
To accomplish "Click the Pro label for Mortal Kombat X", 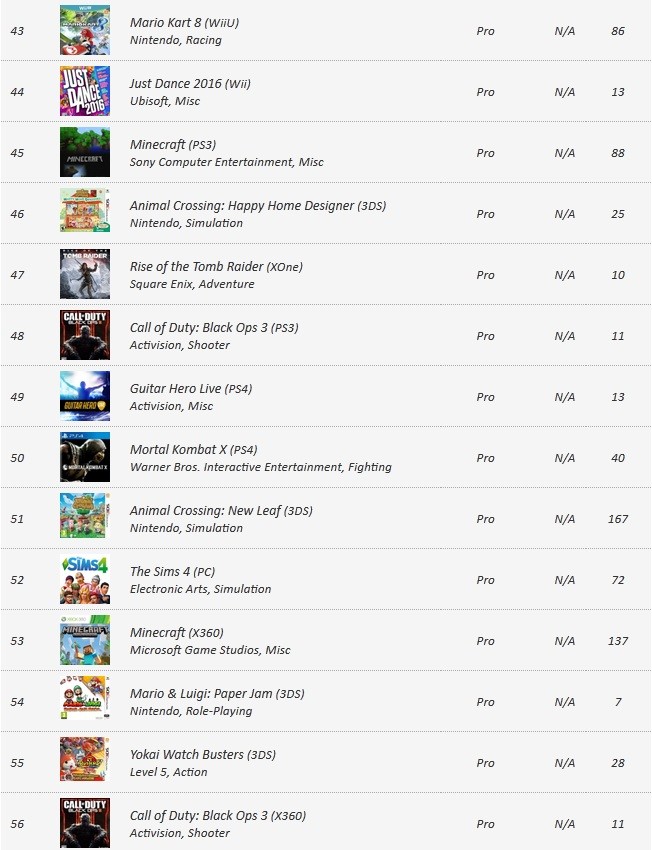I will (x=486, y=458).
